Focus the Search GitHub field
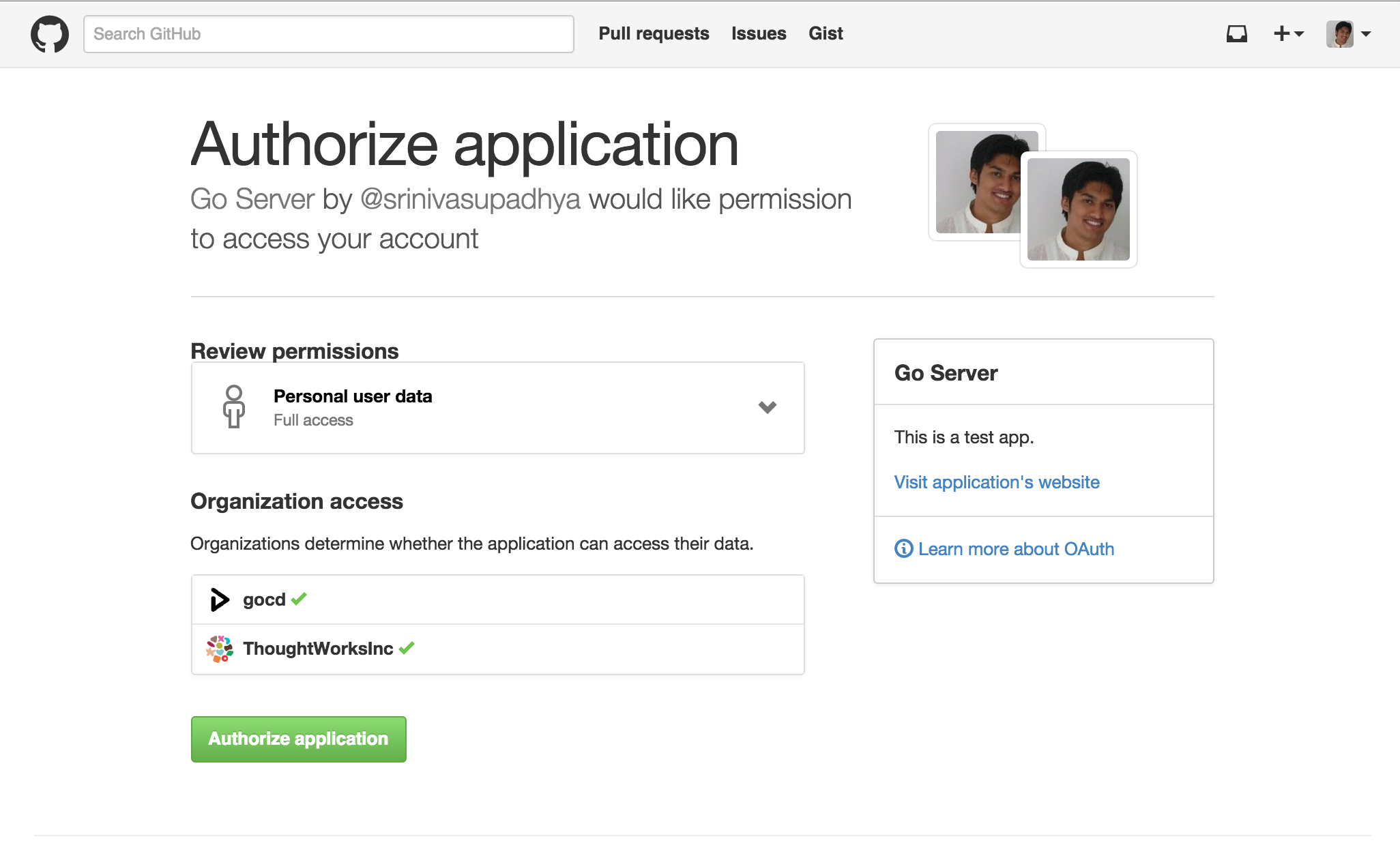 click(x=328, y=34)
